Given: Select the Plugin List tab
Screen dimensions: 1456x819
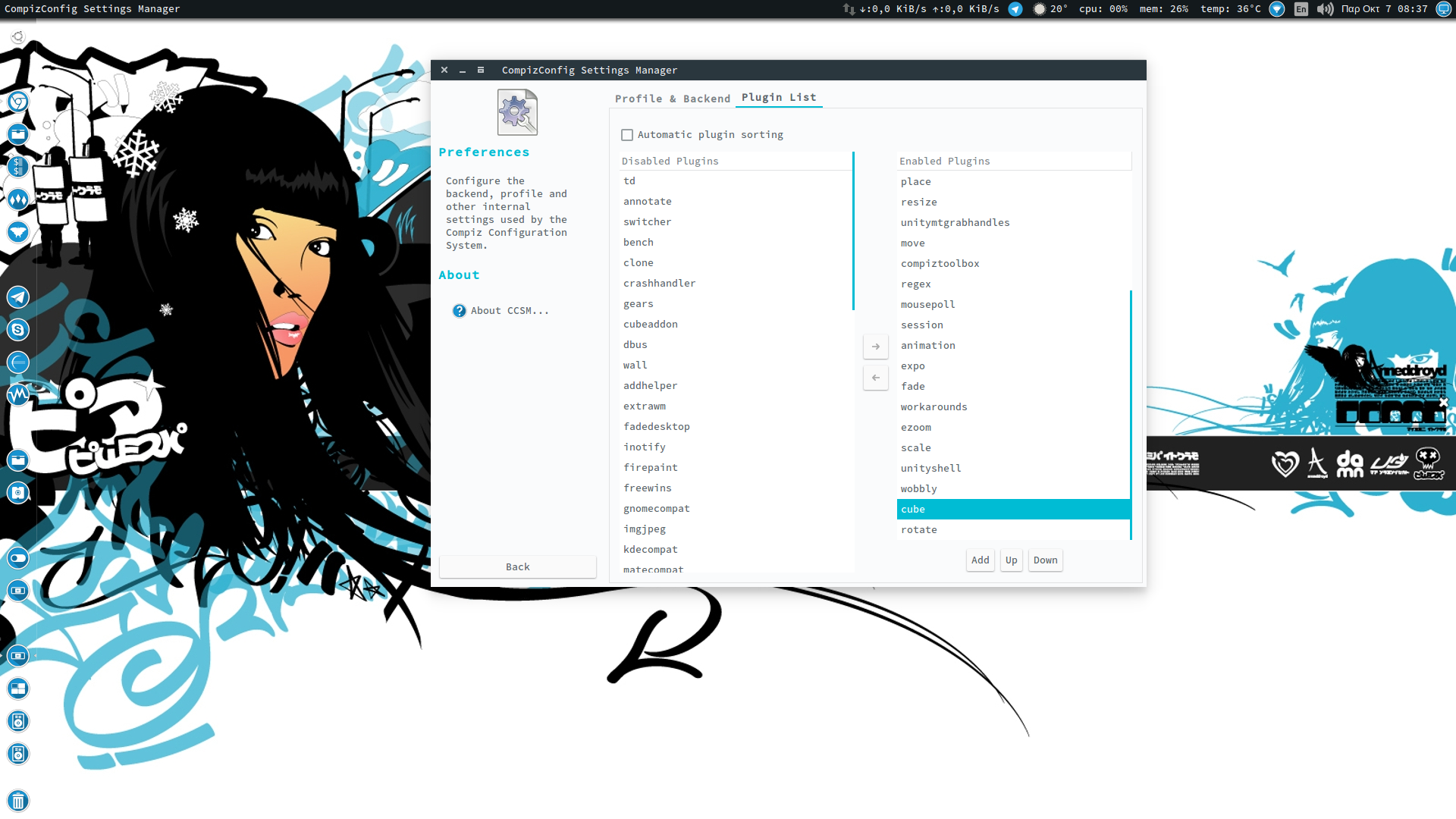Looking at the screenshot, I should click(x=779, y=97).
